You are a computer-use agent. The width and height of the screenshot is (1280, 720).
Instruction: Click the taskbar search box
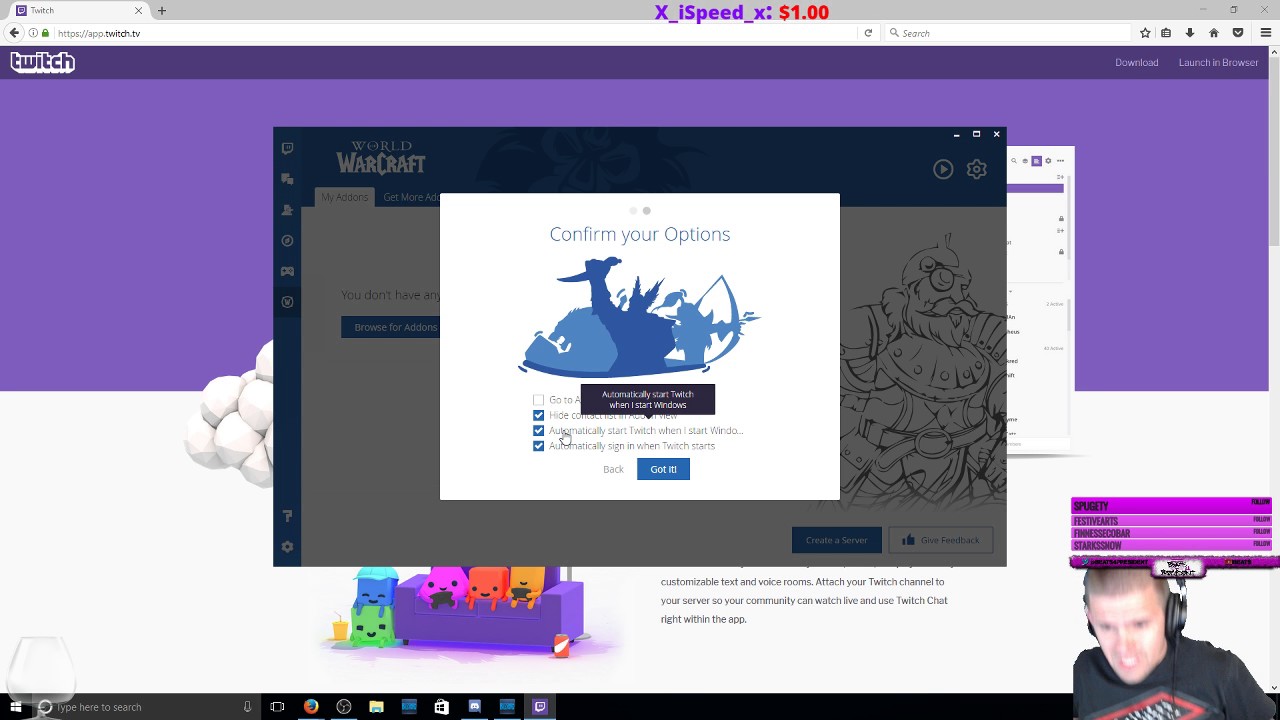[145, 707]
